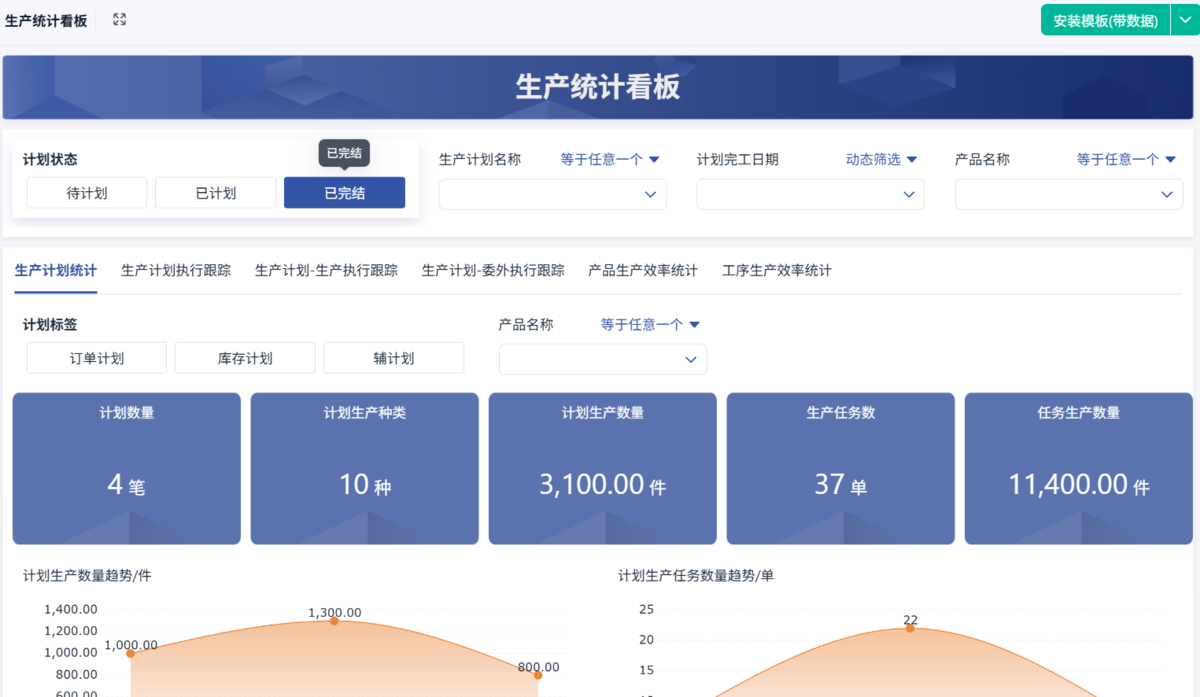Select 订单计划 plan tag filter

97,358
